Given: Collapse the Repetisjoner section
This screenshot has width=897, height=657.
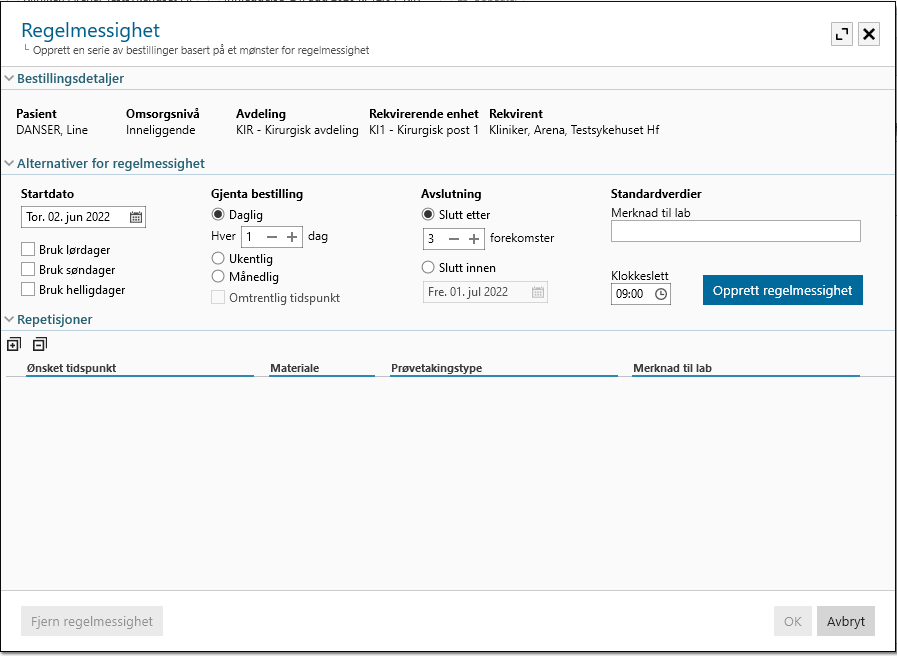Looking at the screenshot, I should pyautogui.click(x=9, y=320).
